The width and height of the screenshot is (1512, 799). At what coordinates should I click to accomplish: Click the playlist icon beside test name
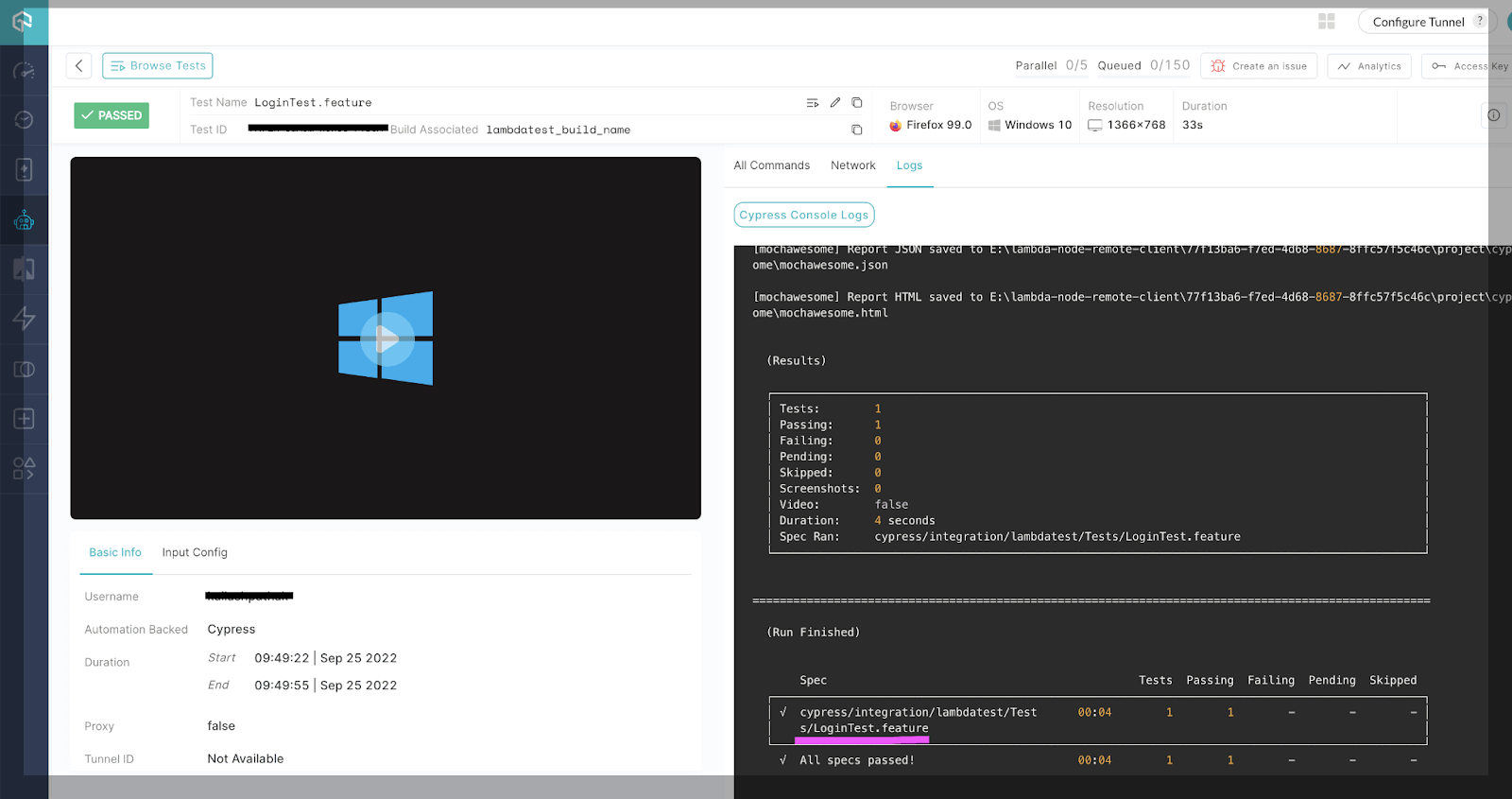click(812, 103)
